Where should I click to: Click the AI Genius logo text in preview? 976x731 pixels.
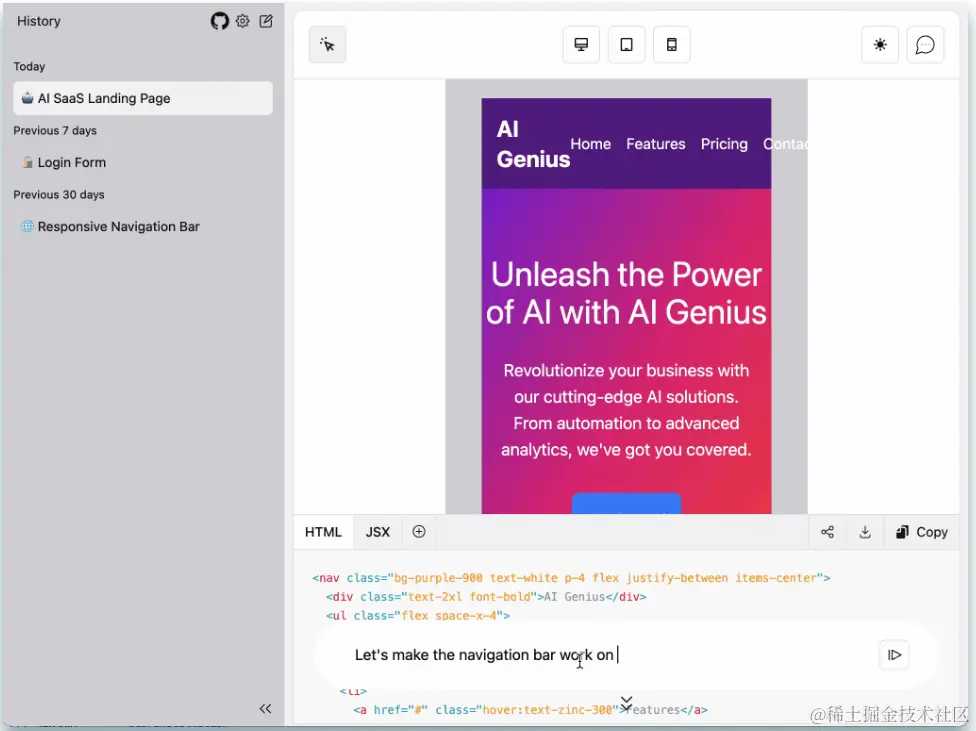coord(533,144)
